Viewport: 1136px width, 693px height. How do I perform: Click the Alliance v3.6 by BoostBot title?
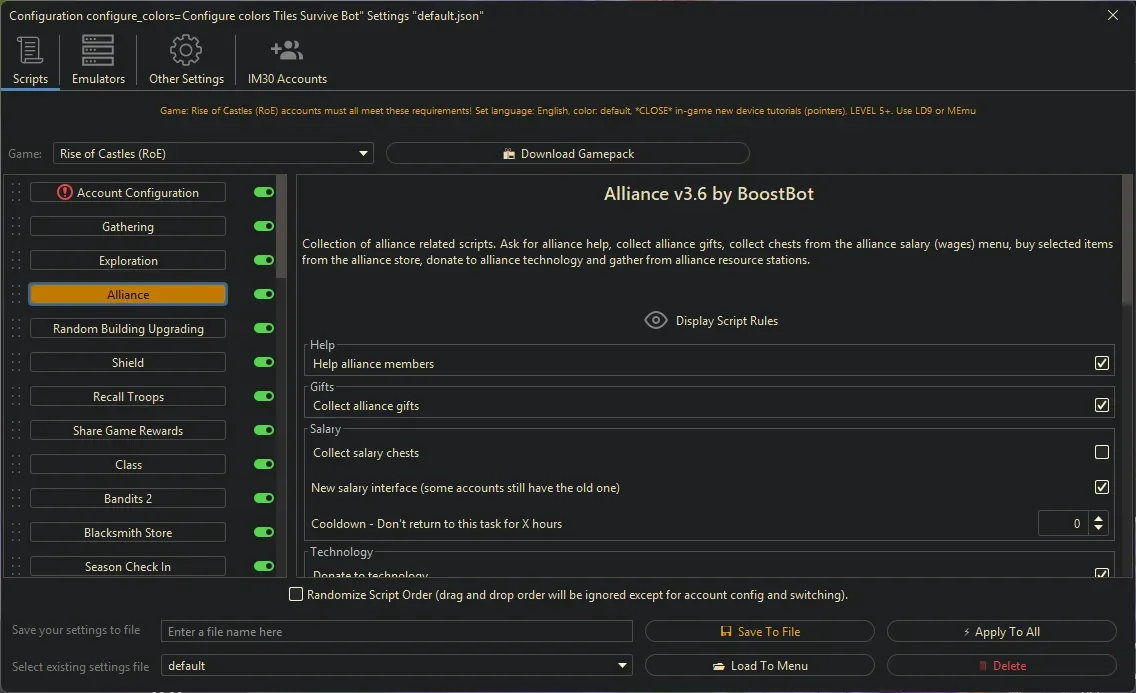click(x=709, y=194)
